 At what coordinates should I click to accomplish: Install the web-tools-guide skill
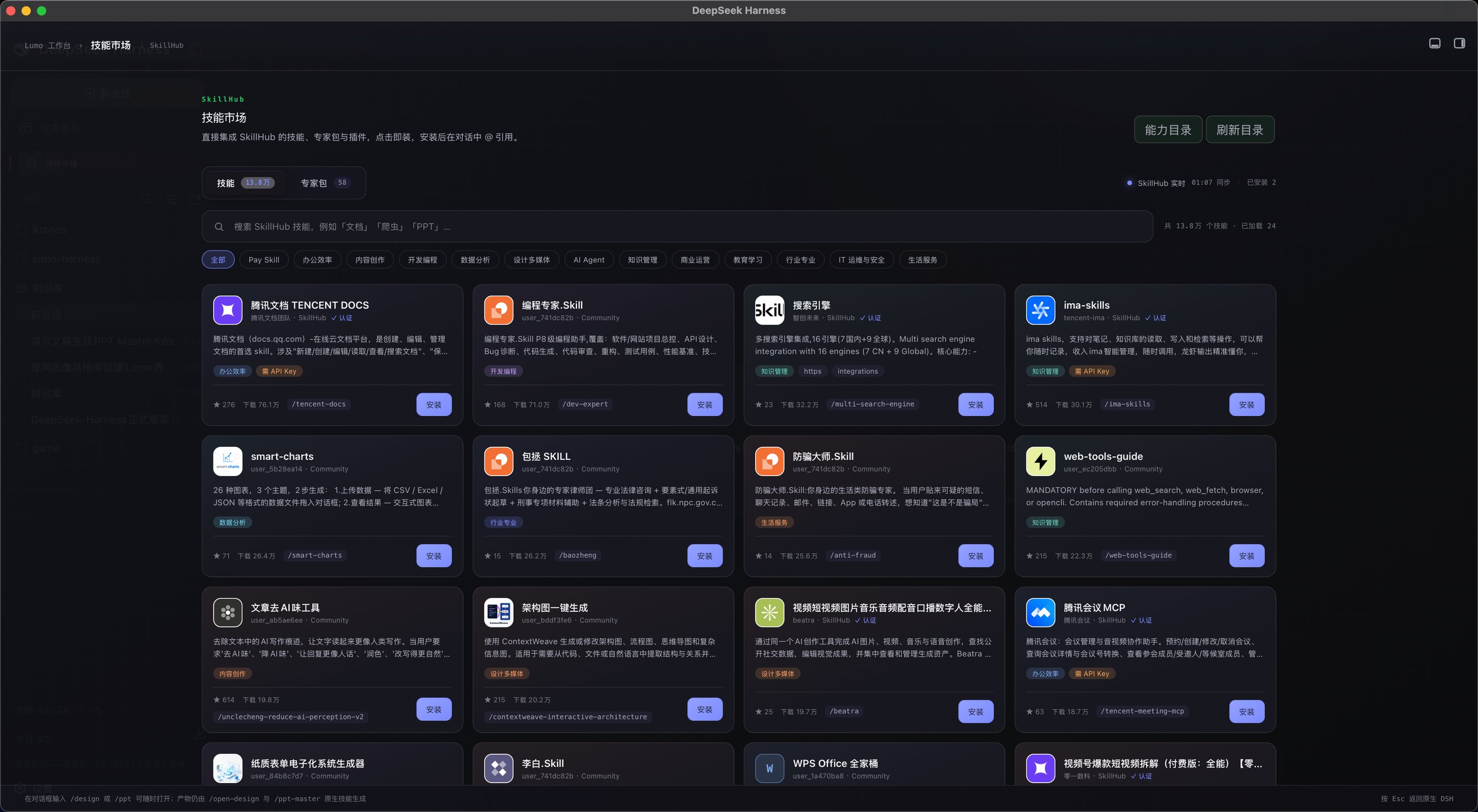coord(1246,556)
